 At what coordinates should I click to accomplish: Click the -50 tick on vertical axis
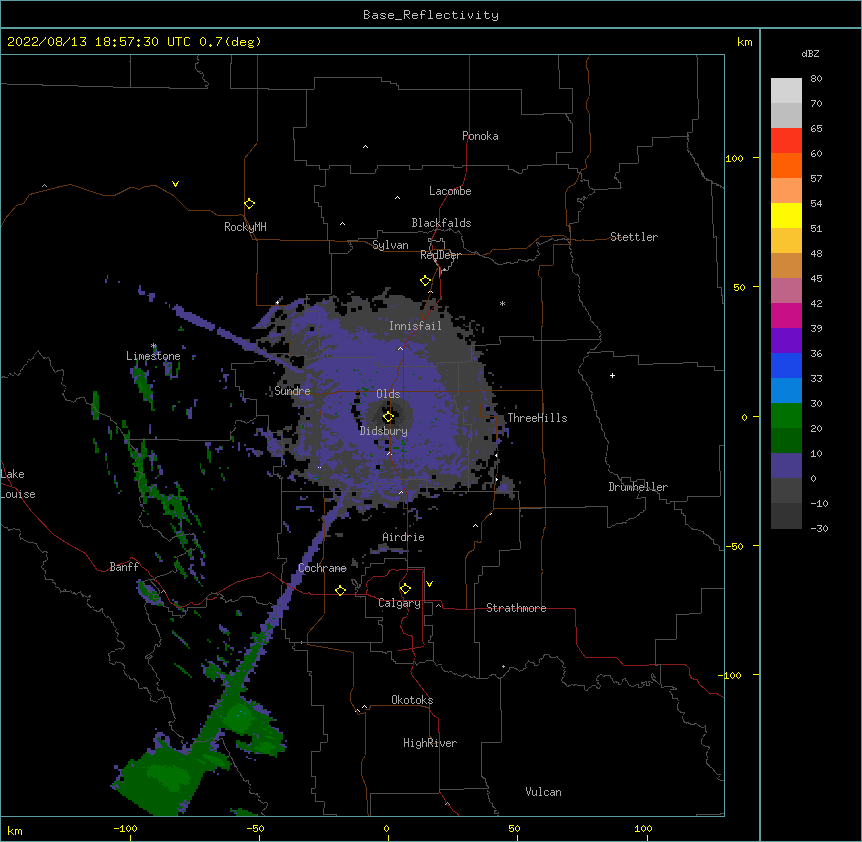pyautogui.click(x=734, y=546)
